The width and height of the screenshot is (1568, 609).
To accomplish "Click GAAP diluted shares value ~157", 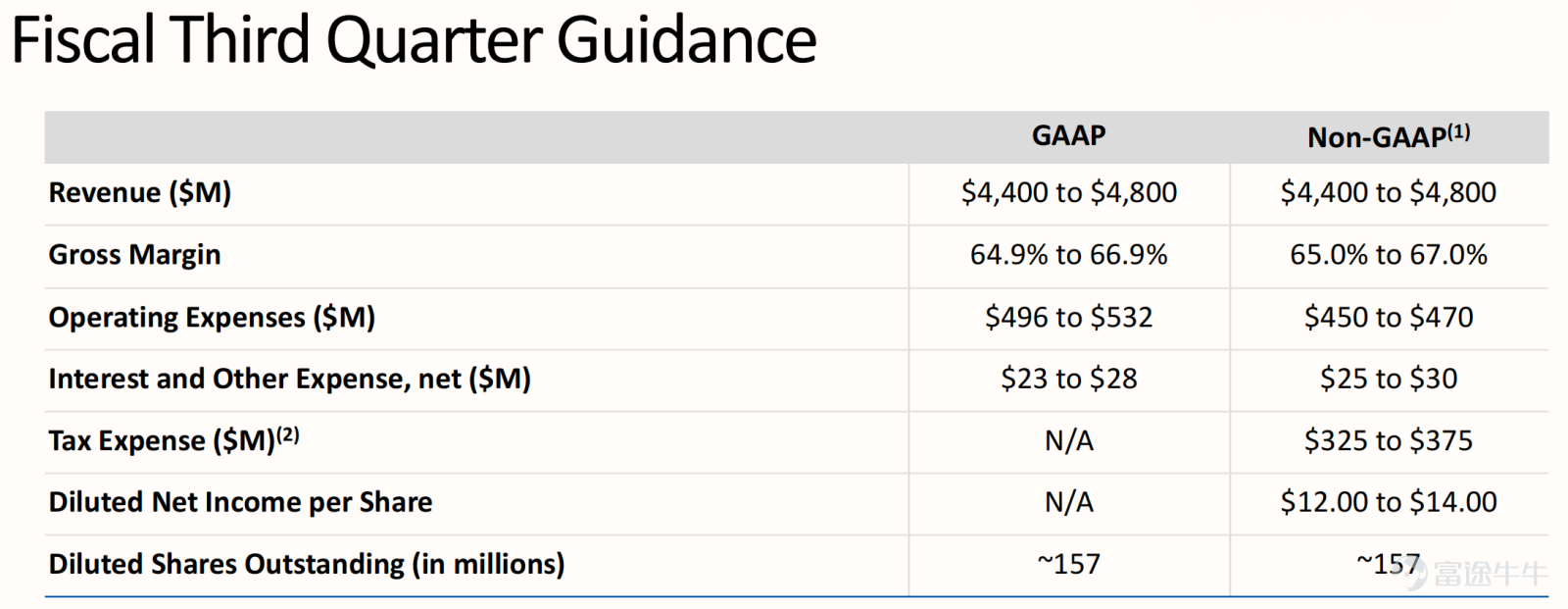I will (1069, 564).
